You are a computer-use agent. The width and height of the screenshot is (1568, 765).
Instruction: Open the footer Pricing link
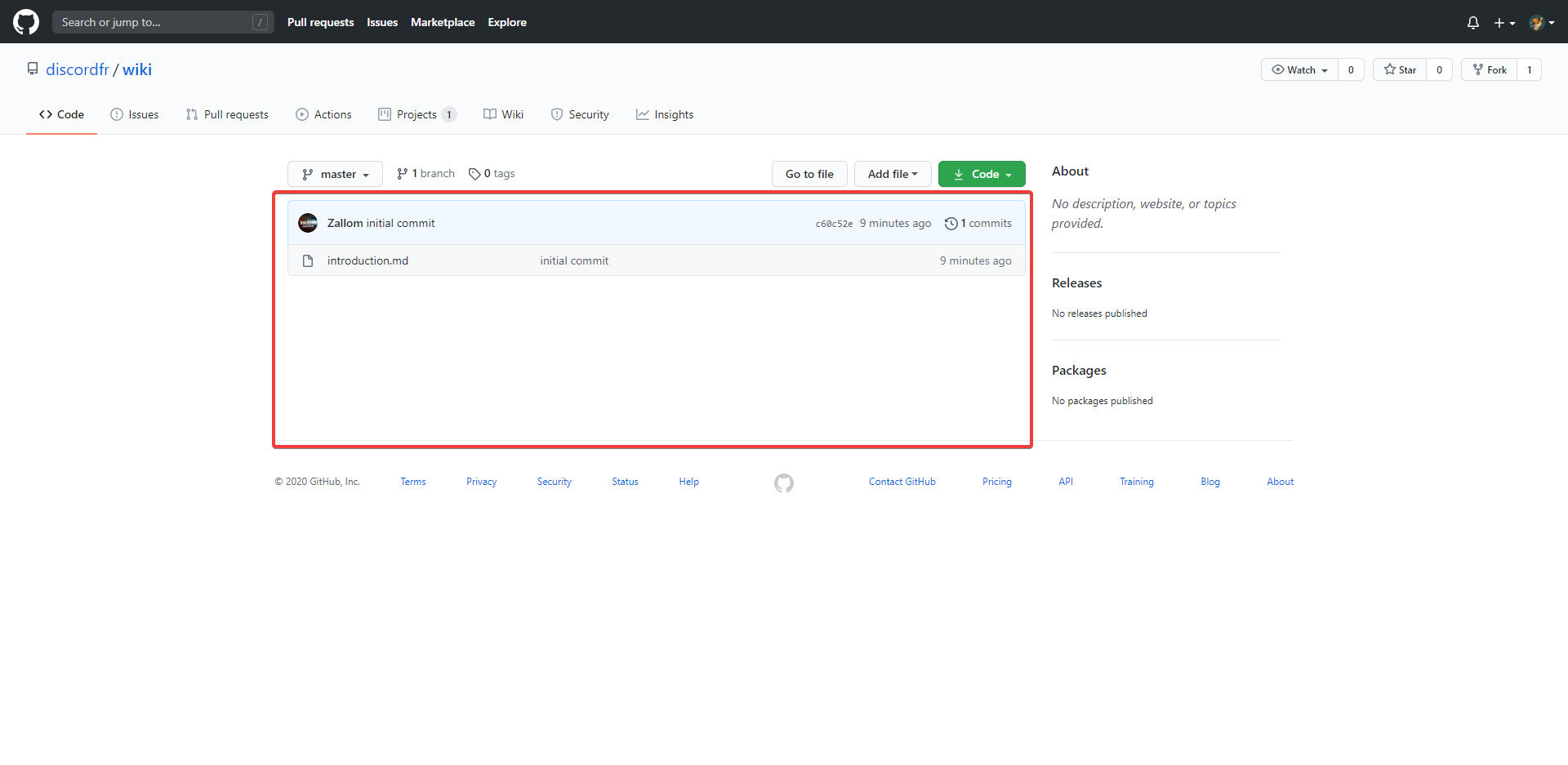tap(996, 482)
